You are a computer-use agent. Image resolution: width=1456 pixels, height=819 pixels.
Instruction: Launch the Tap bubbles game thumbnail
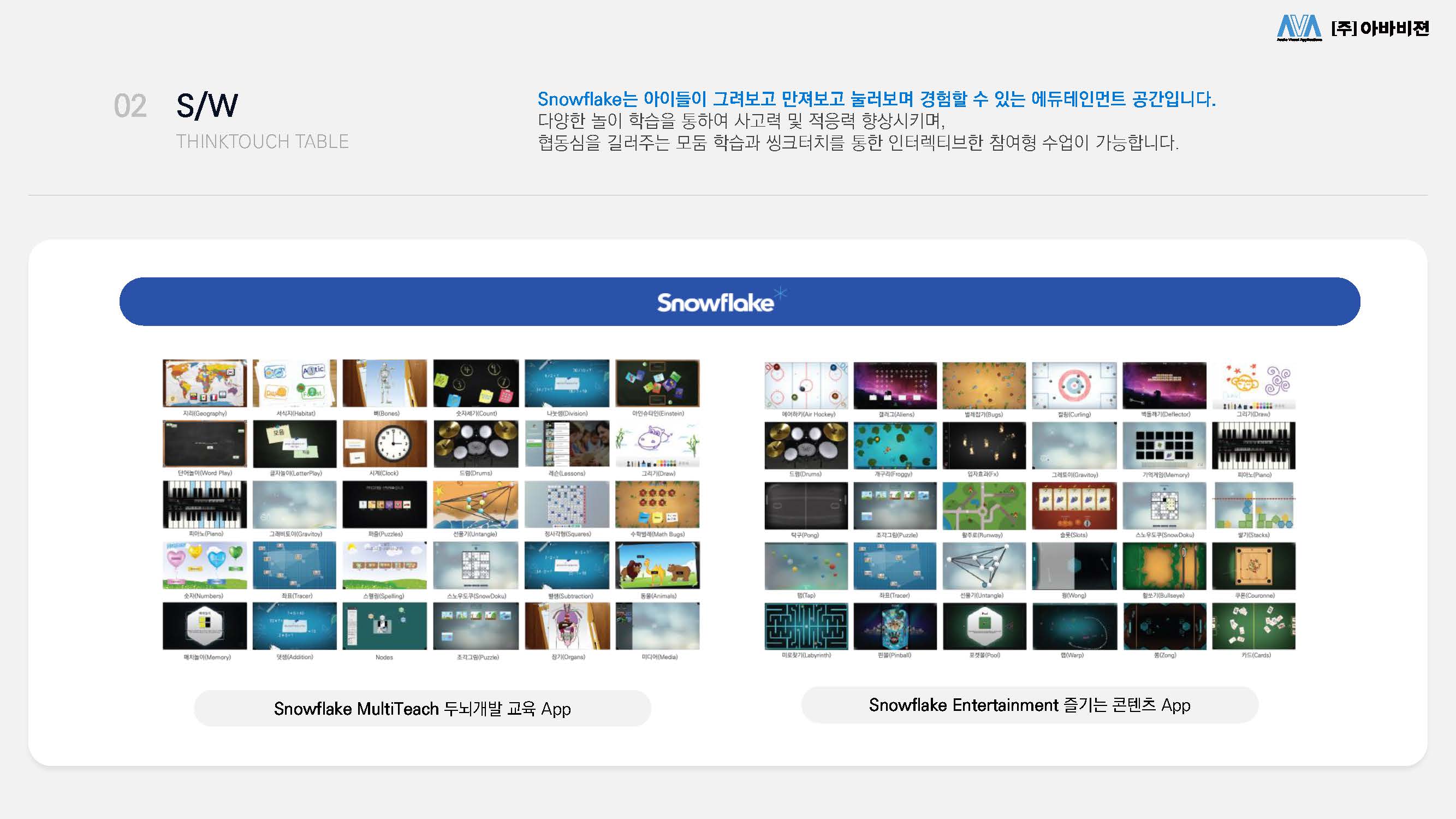click(806, 566)
